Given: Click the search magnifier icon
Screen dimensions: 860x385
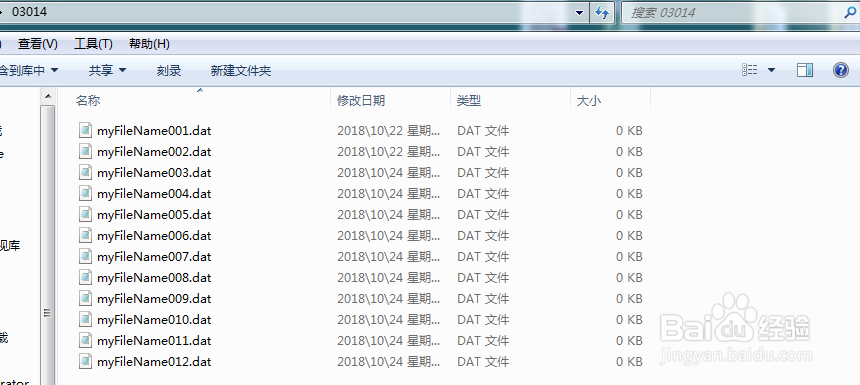Looking at the screenshot, I should (x=850, y=13).
